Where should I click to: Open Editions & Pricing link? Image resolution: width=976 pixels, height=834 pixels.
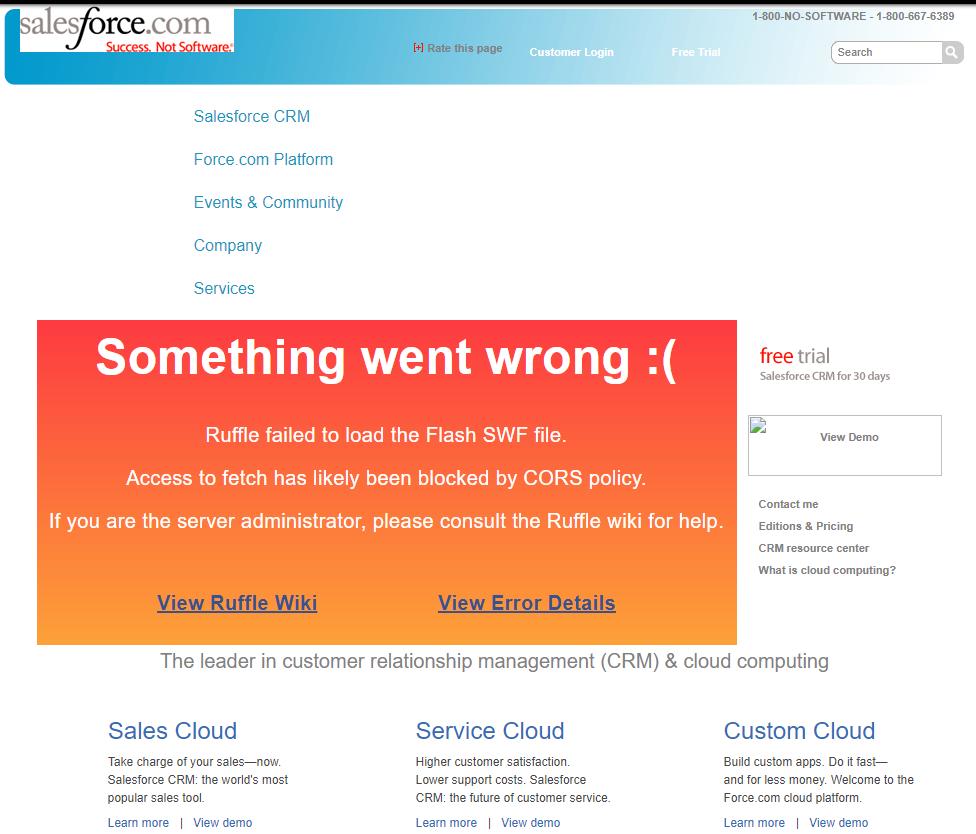(x=805, y=526)
